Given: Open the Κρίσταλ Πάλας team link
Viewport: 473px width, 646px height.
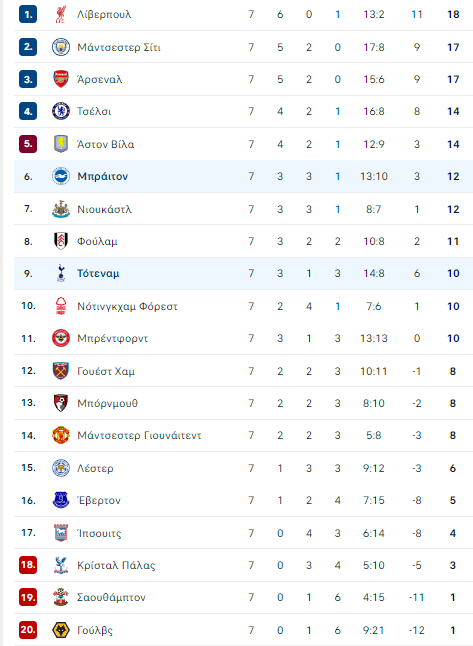Looking at the screenshot, I should pyautogui.click(x=116, y=565).
